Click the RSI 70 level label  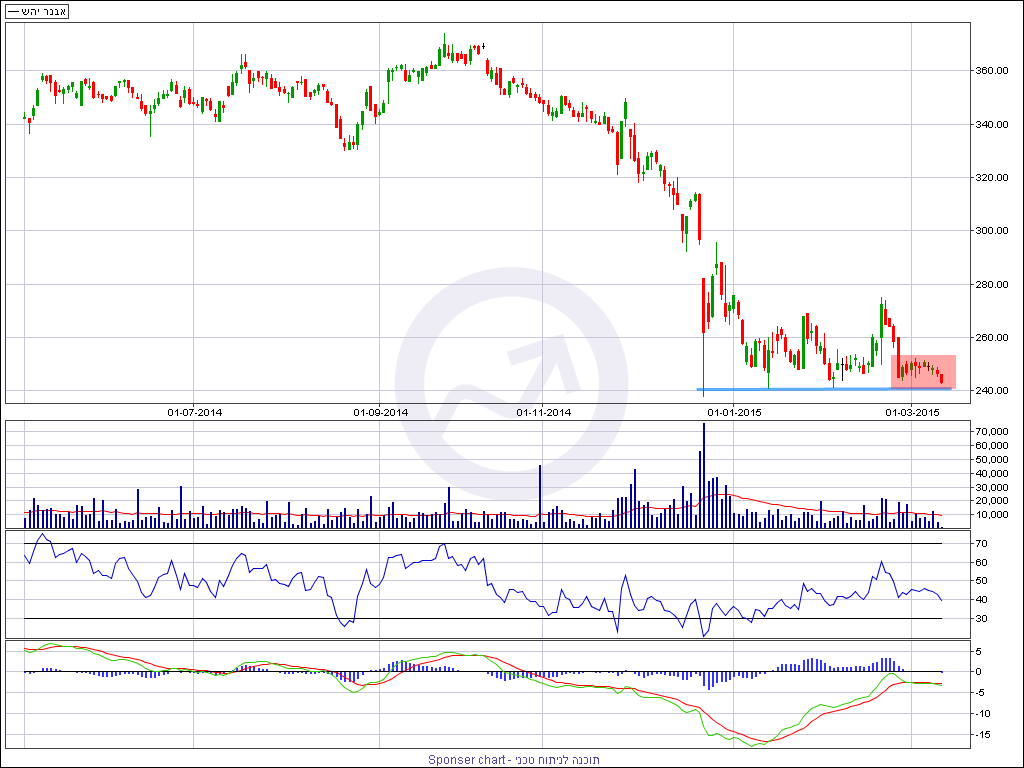[x=982, y=544]
